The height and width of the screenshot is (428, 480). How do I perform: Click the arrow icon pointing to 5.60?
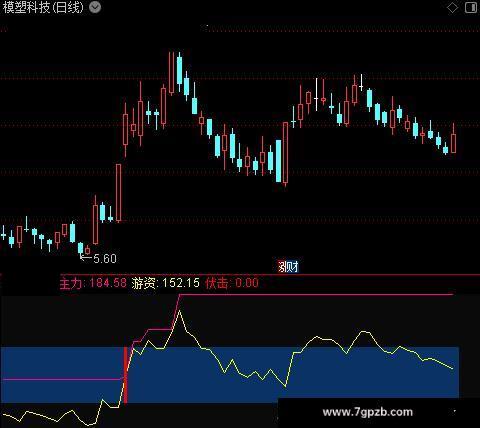pos(86,257)
